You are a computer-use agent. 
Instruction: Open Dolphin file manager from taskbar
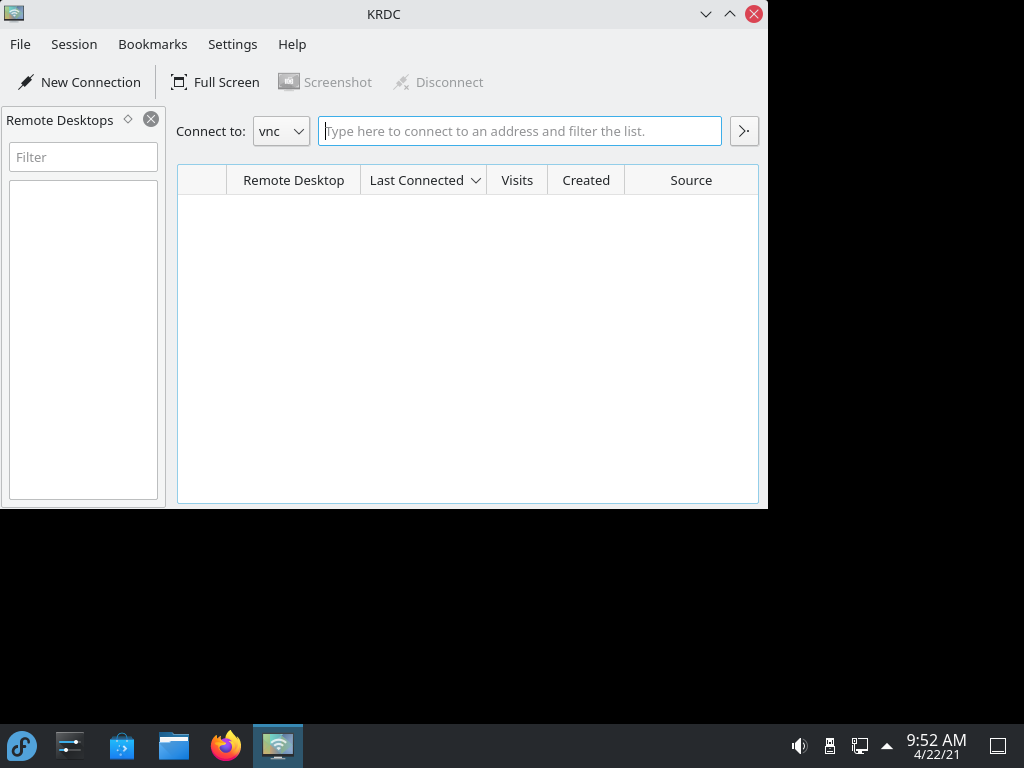[174, 746]
